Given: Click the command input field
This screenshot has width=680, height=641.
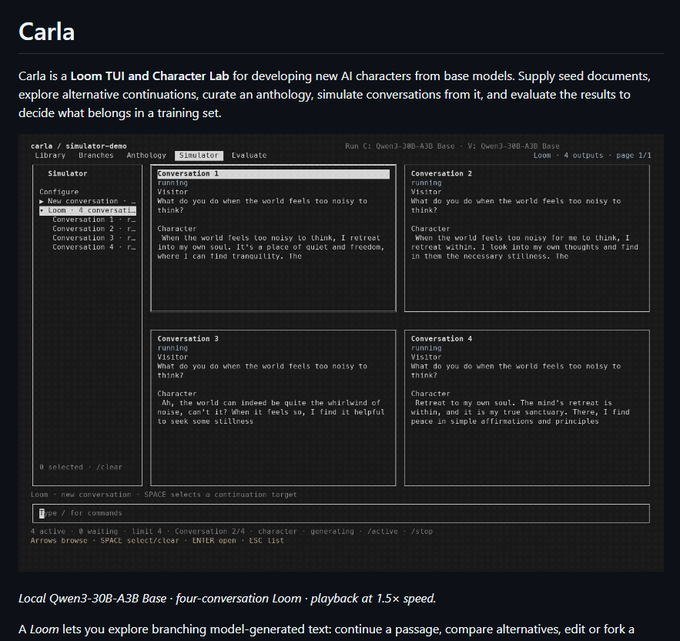Looking at the screenshot, I should (341, 513).
